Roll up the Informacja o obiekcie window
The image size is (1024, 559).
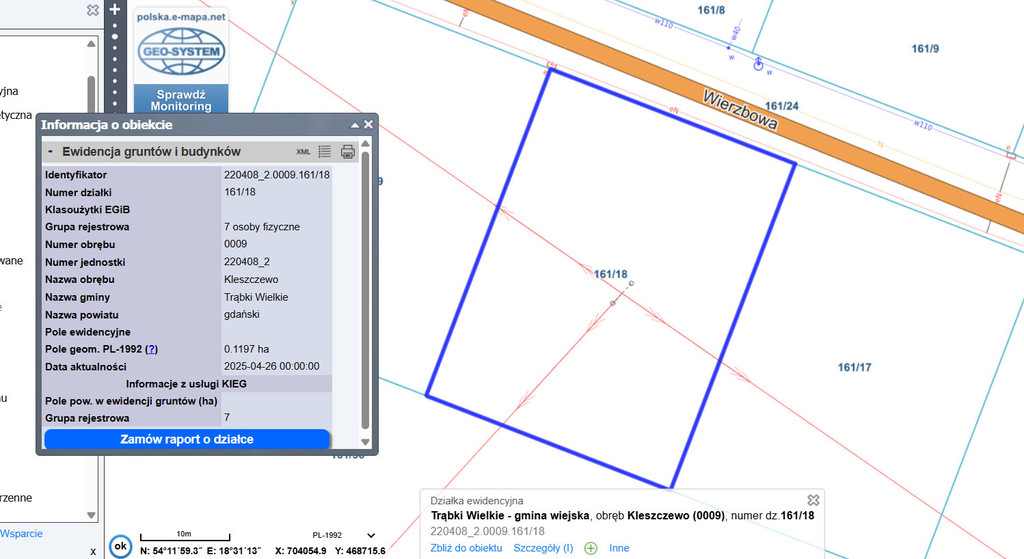[353, 125]
